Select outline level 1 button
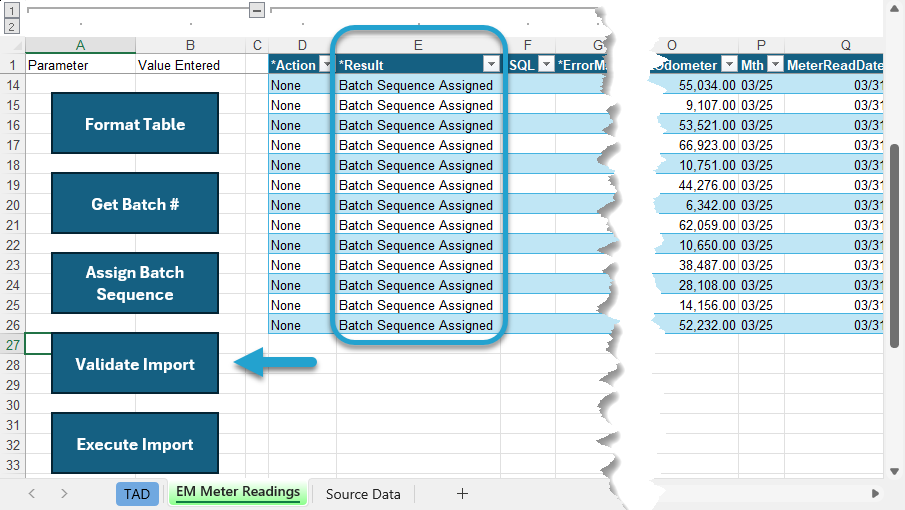 tap(12, 10)
